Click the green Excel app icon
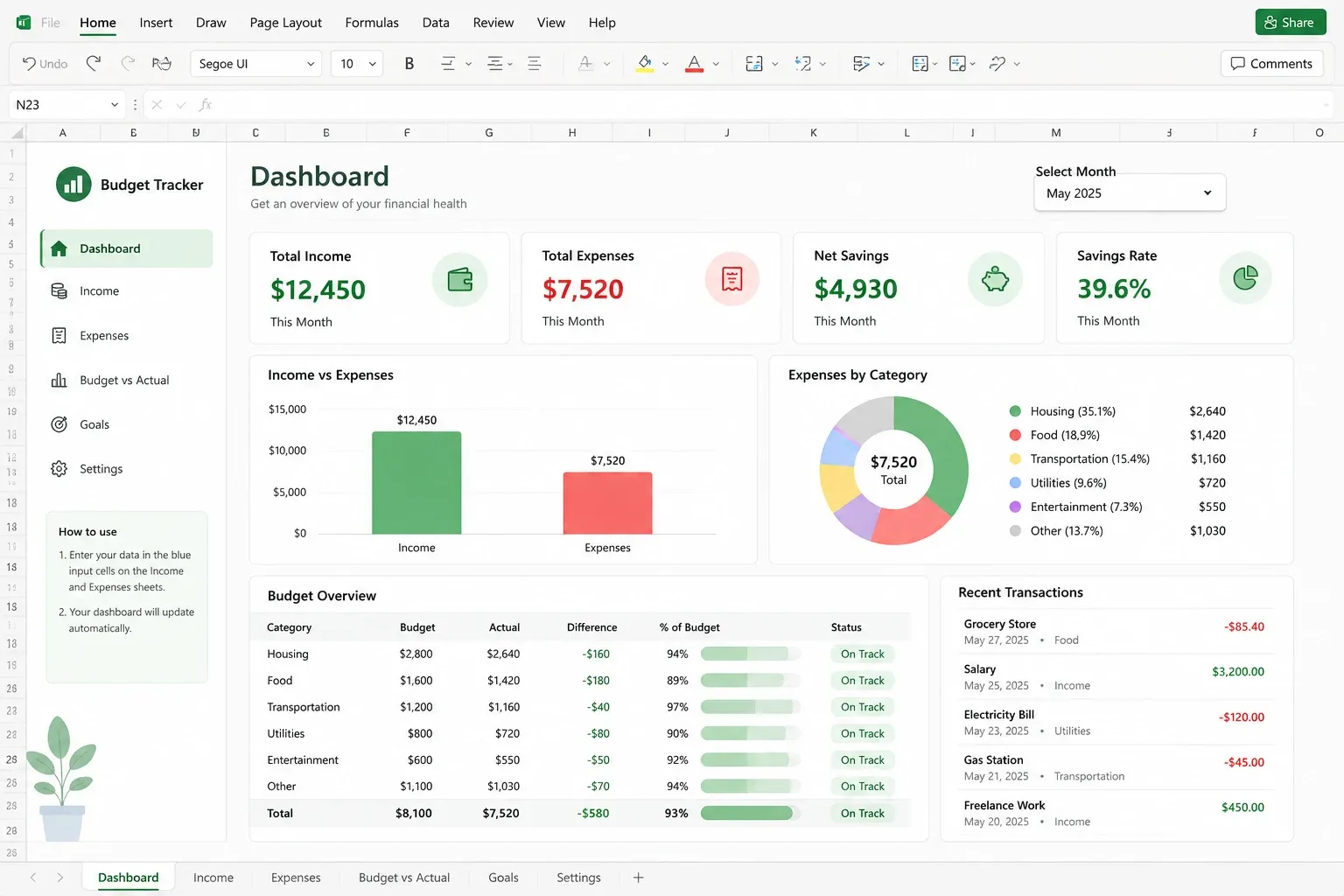This screenshot has height=896, width=1344. click(24, 22)
